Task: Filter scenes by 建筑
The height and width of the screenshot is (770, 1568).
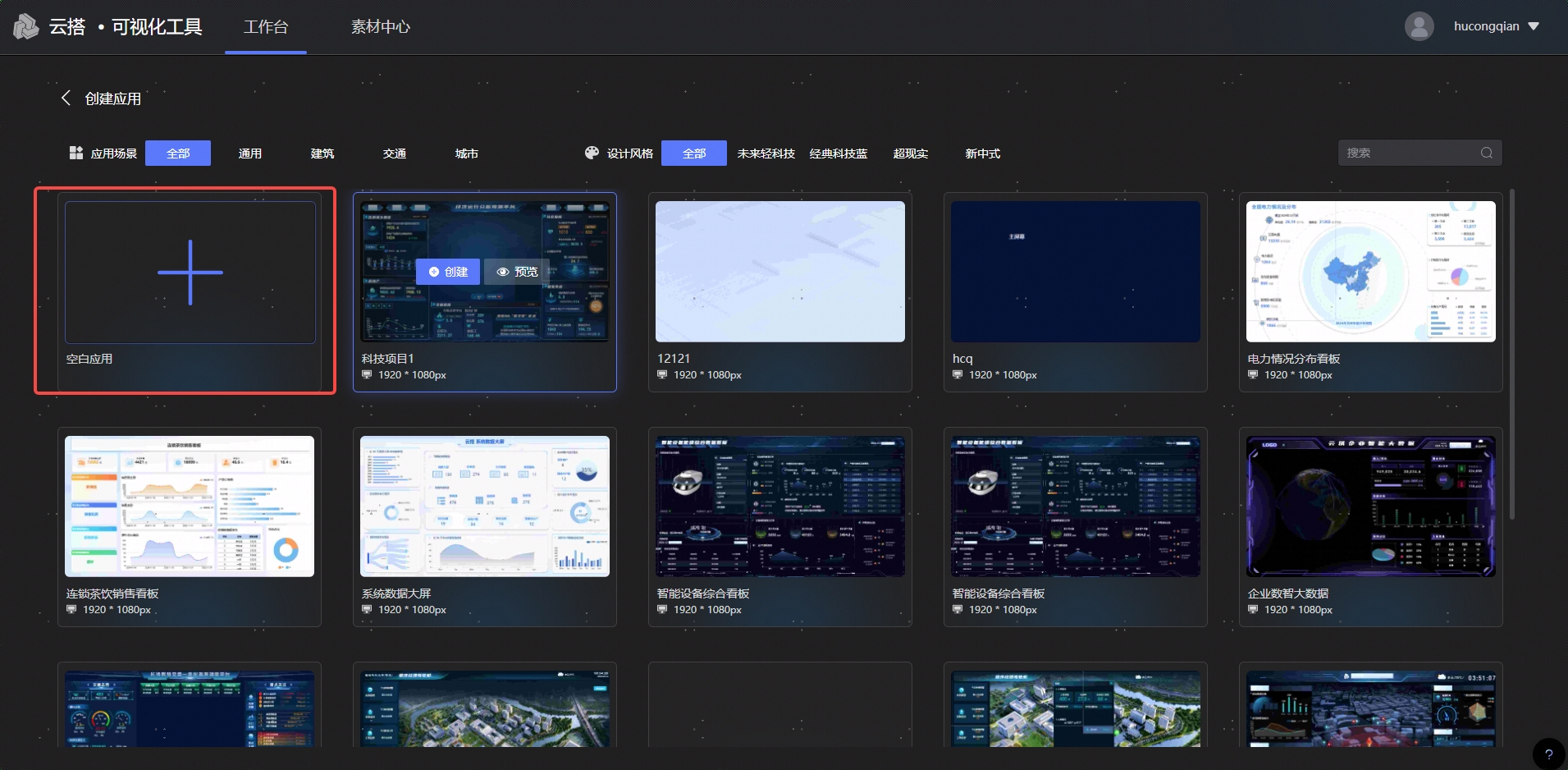Action: click(322, 154)
